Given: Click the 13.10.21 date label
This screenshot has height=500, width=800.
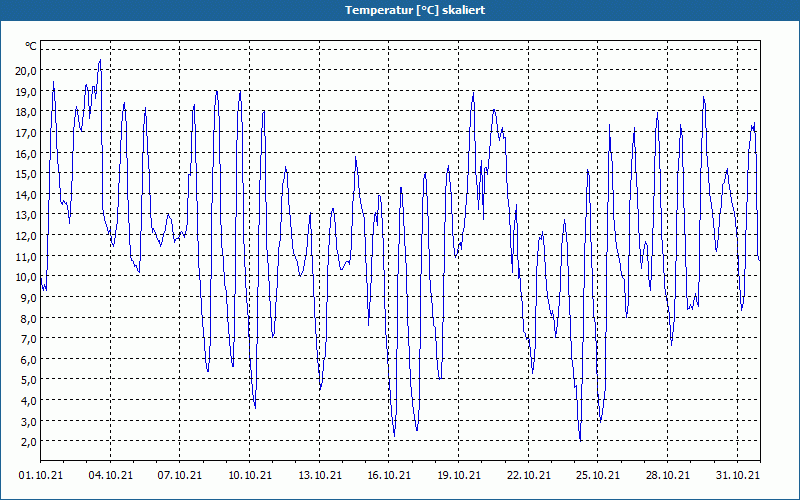Looking at the screenshot, I should click(x=319, y=476).
